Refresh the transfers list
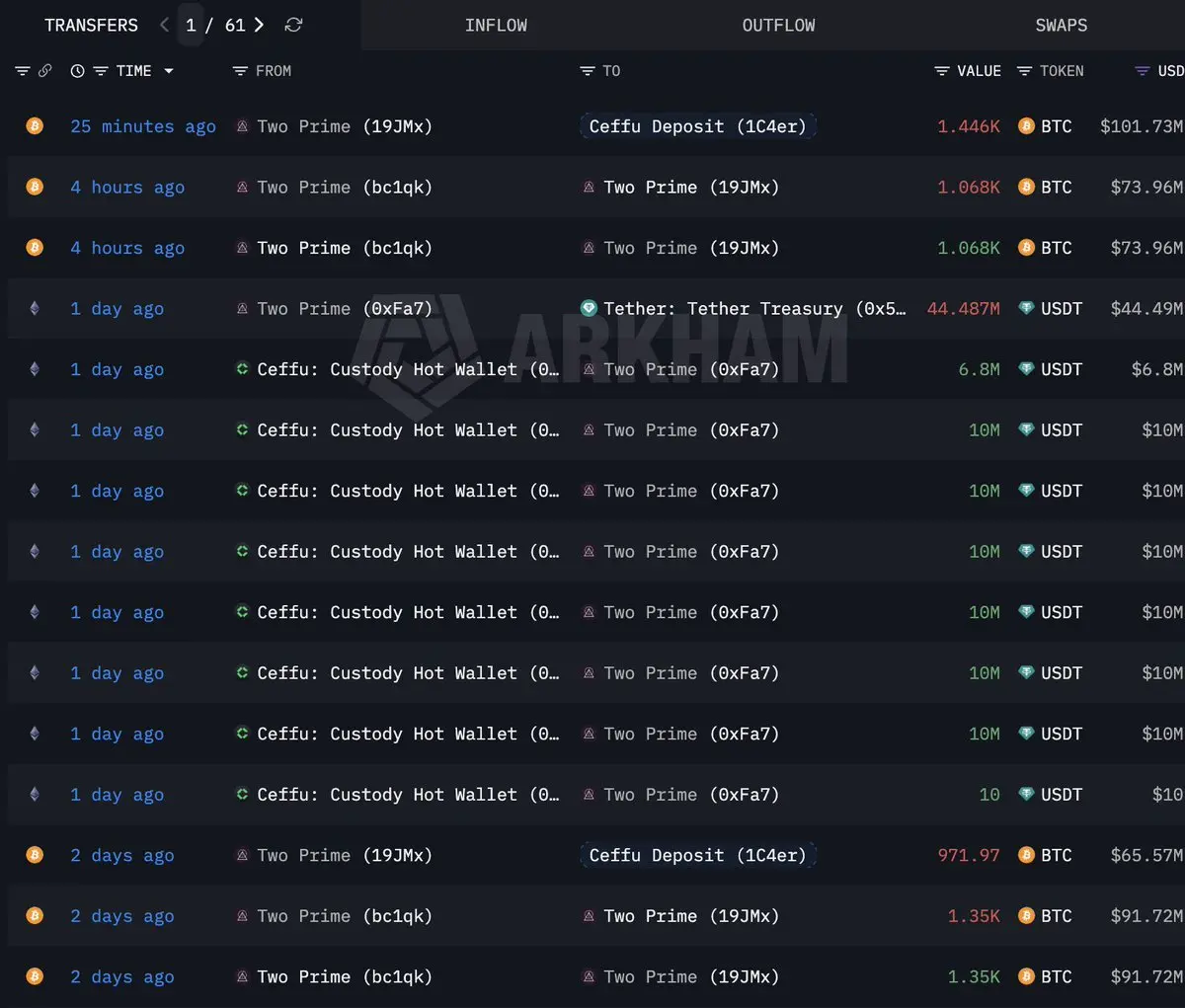The image size is (1185, 1008). coord(293,25)
